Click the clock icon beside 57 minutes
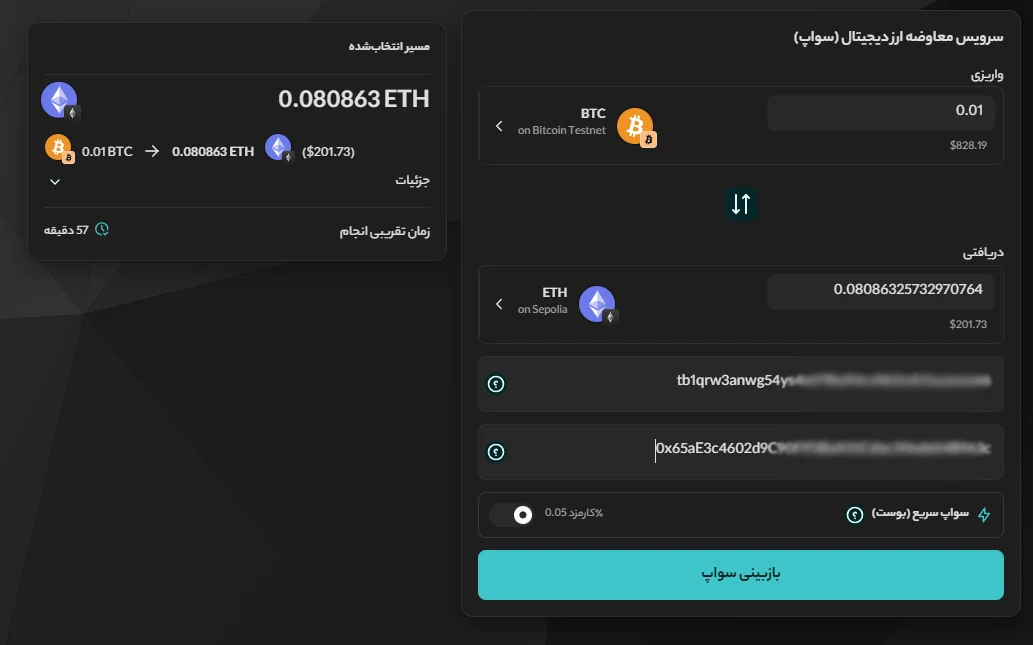Image resolution: width=1033 pixels, height=645 pixels. (102, 229)
